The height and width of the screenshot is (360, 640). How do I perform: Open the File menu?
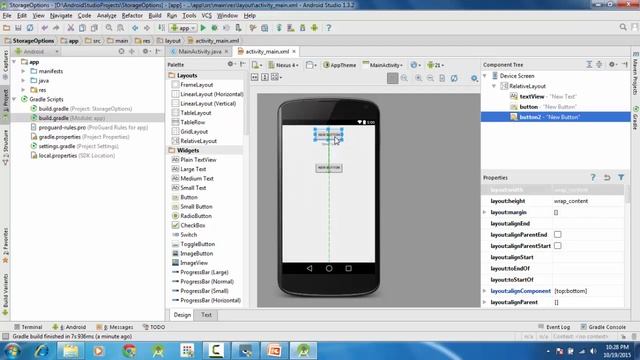[x=7, y=16]
